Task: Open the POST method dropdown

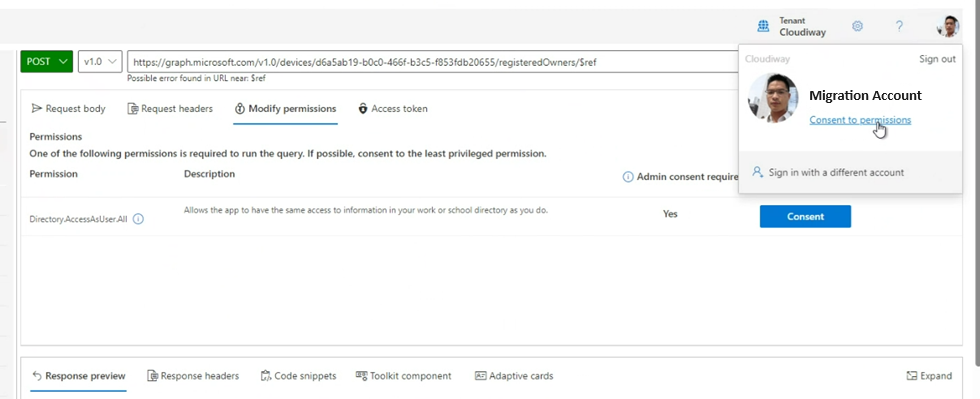Action: pos(47,61)
